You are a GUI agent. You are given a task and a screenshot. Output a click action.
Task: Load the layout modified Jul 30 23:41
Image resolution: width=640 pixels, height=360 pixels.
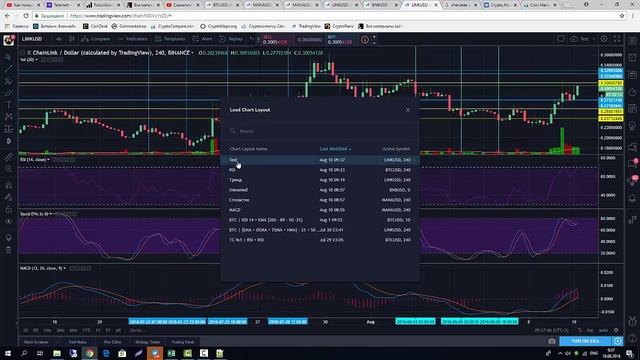(x=320, y=230)
